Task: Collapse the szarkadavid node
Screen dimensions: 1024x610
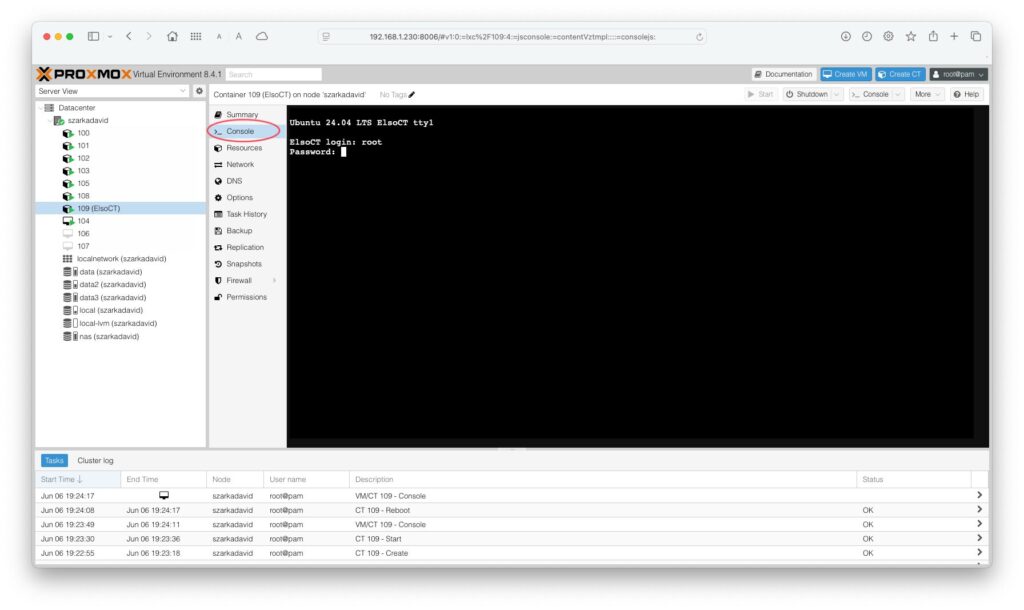Action: (x=50, y=121)
